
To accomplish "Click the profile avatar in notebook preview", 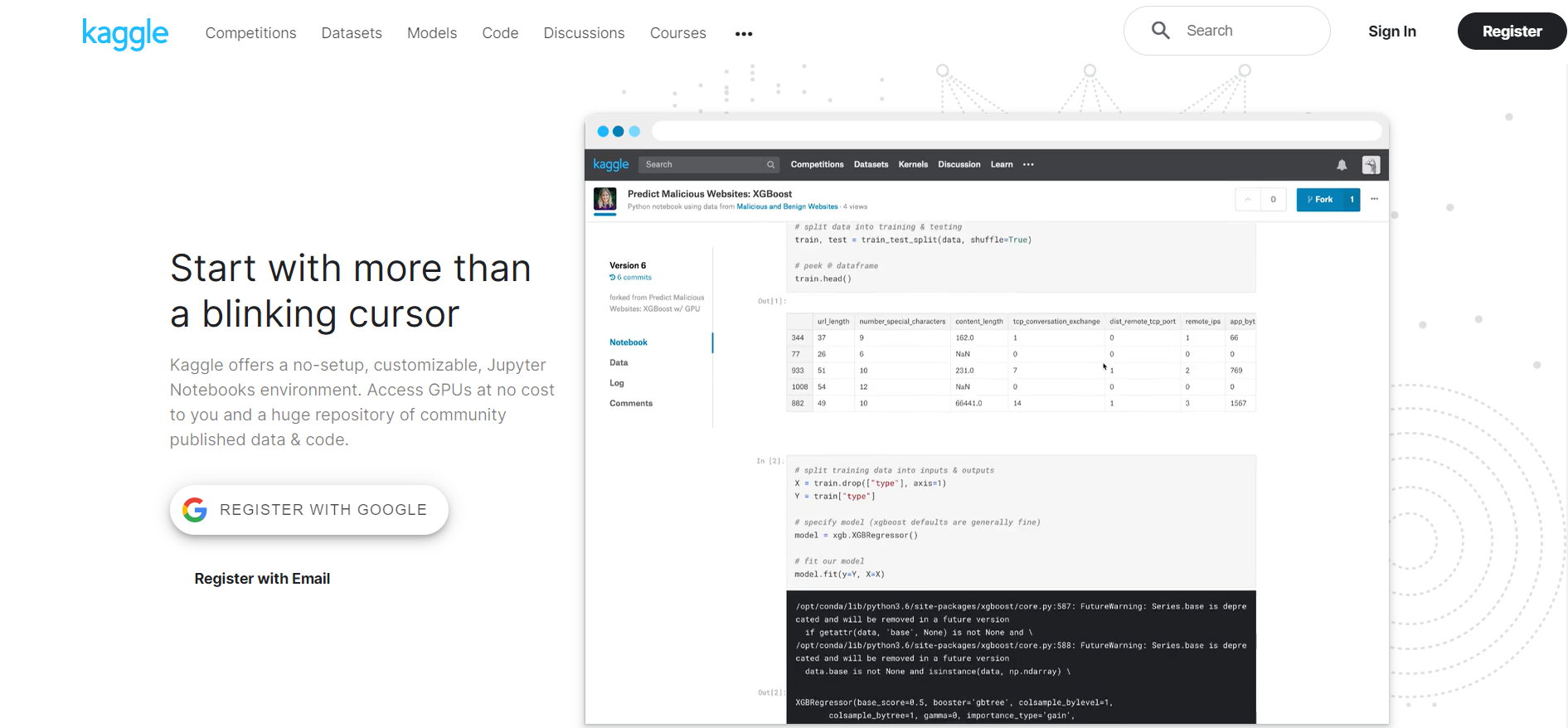I will [1371, 165].
